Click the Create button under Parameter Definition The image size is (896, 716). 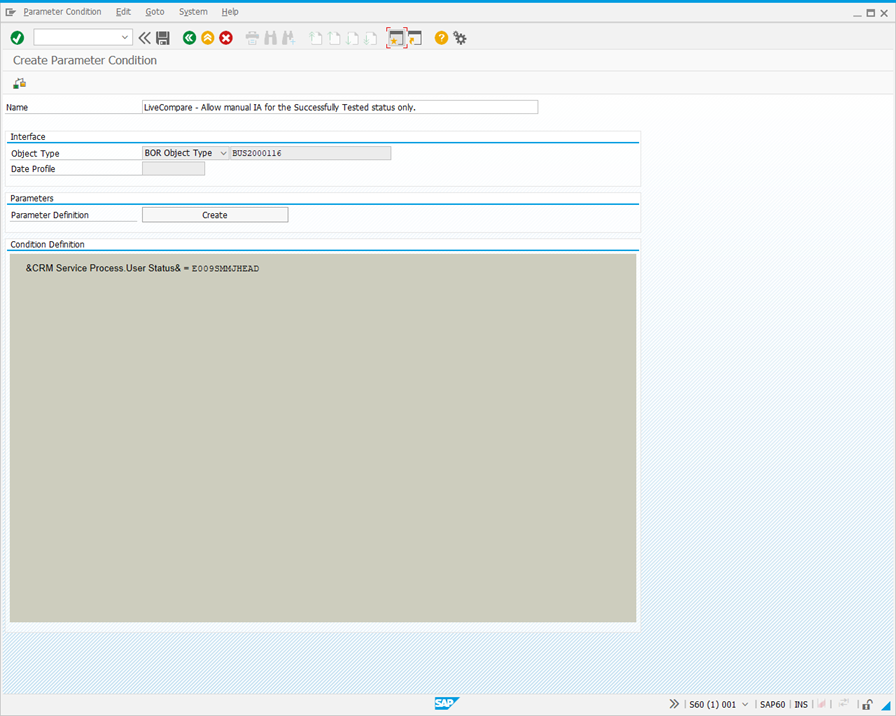click(214, 214)
